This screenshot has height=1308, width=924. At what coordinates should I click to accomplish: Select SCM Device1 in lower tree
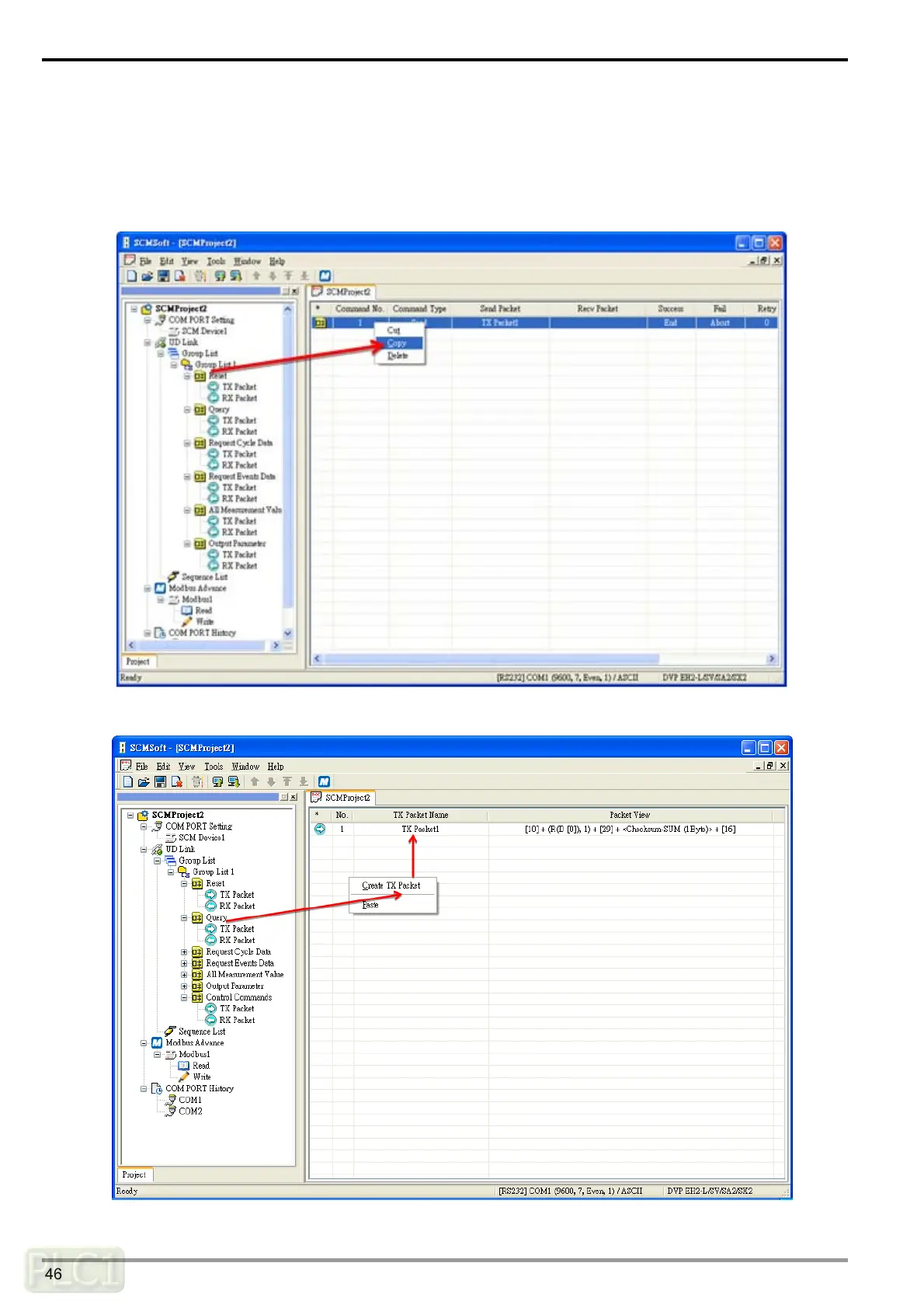coord(201,838)
